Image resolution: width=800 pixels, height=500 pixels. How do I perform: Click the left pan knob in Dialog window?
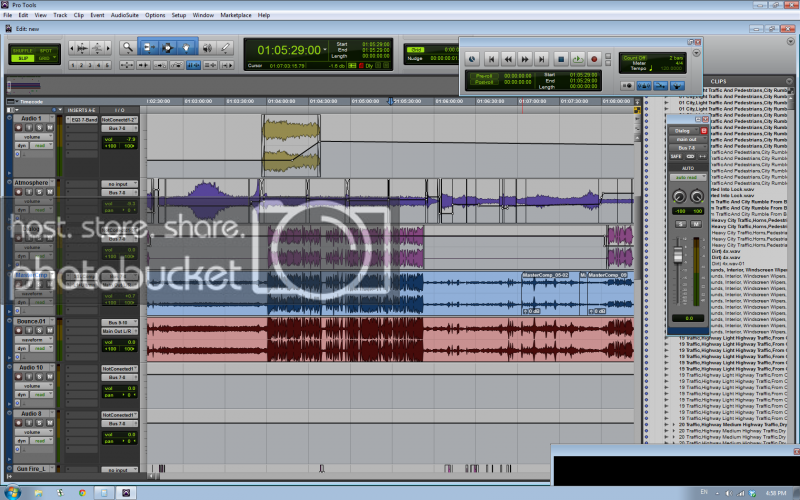click(x=679, y=196)
